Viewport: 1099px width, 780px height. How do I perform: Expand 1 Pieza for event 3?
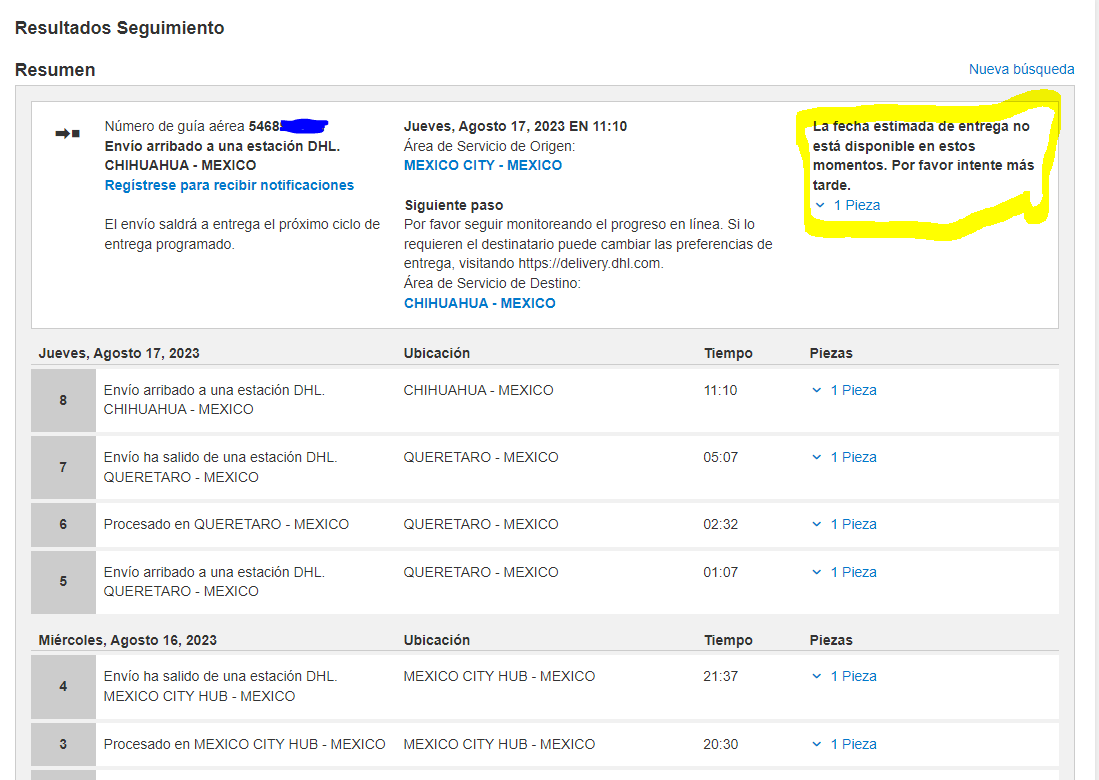tap(845, 744)
